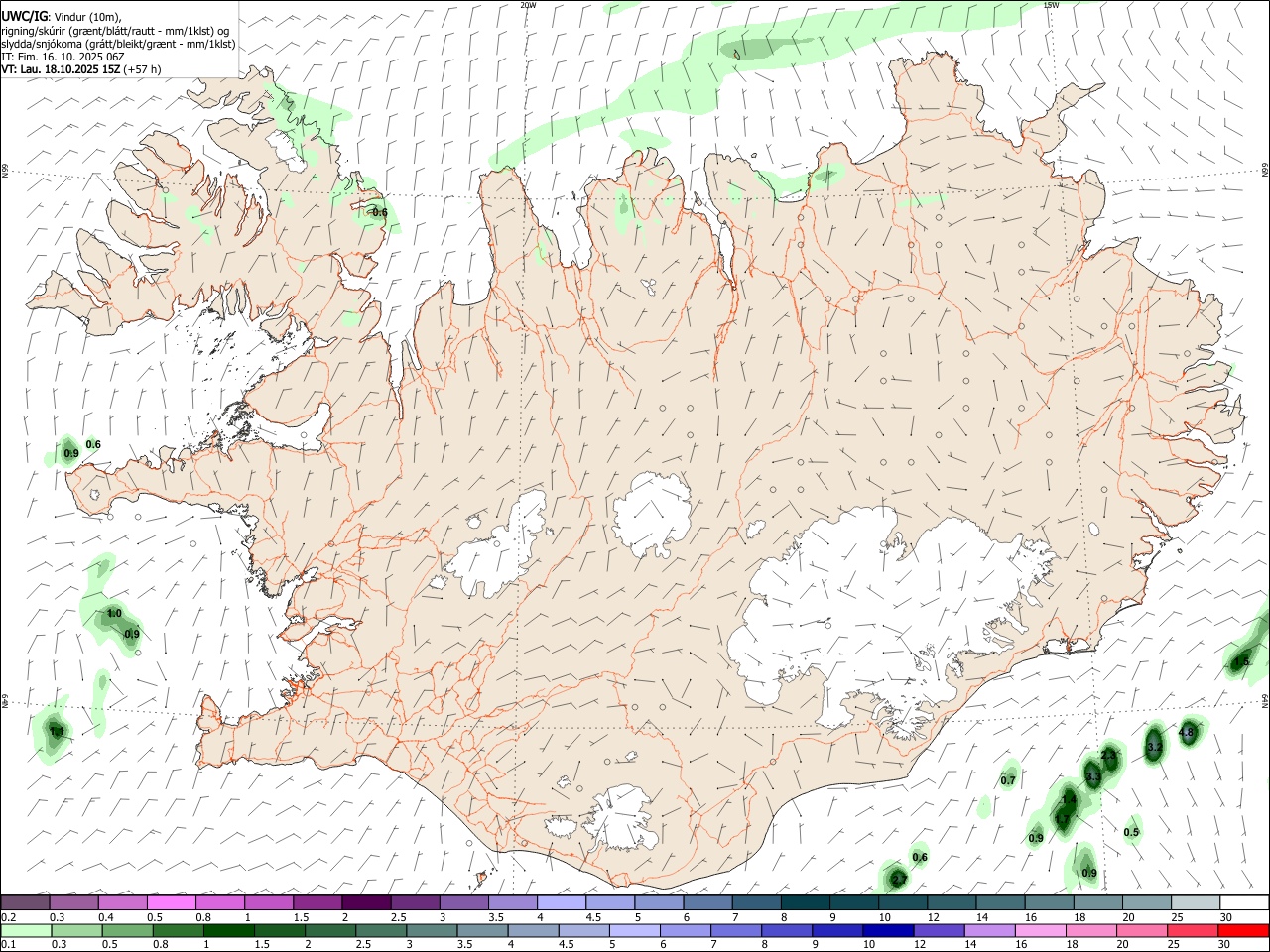Click the magenta top-row swatch between 0.5 and 0.8

pos(172,902)
